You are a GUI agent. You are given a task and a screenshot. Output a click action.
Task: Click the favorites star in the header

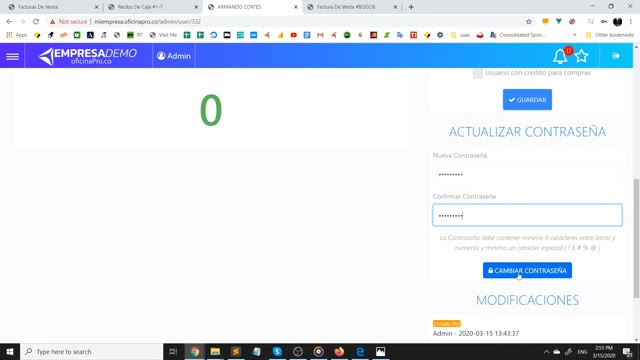582,56
